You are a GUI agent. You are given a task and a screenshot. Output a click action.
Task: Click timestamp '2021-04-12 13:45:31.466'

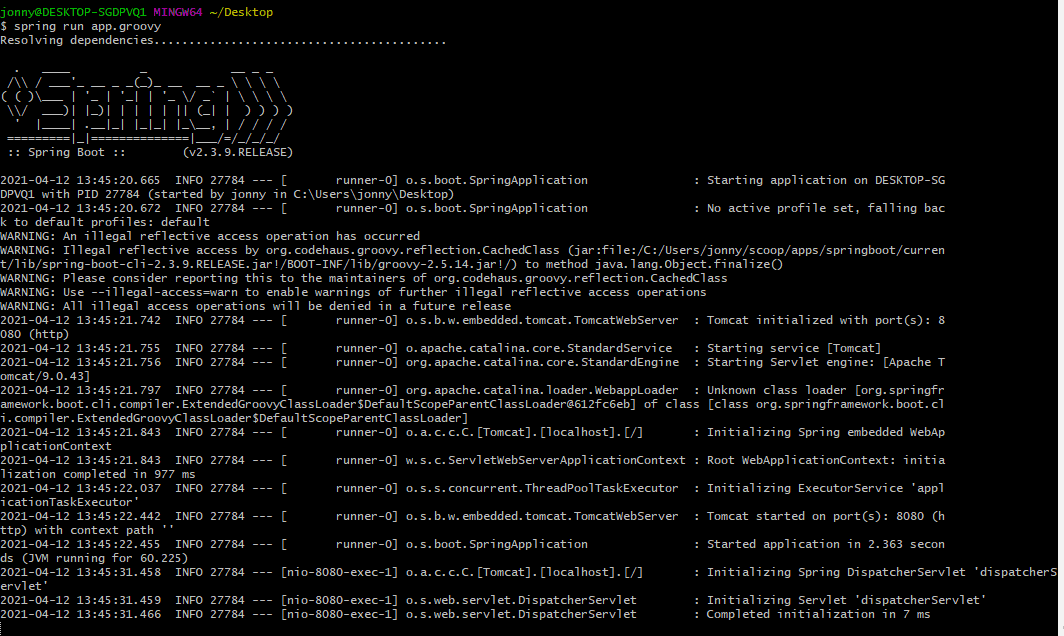pos(80,614)
